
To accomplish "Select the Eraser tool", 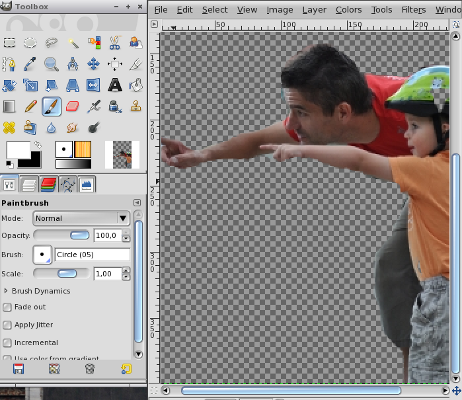I will 73,106.
